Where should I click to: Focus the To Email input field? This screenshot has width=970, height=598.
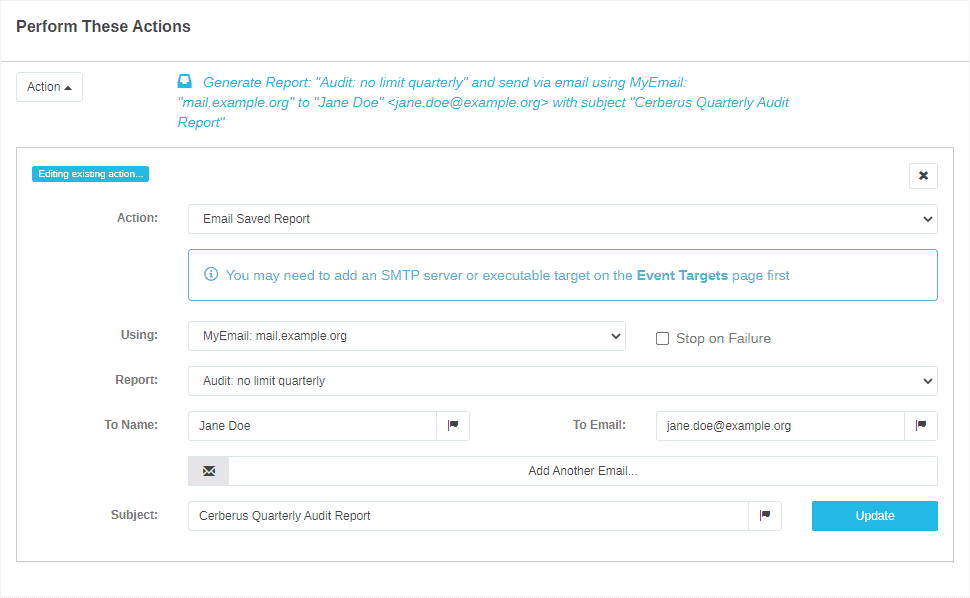click(x=780, y=426)
